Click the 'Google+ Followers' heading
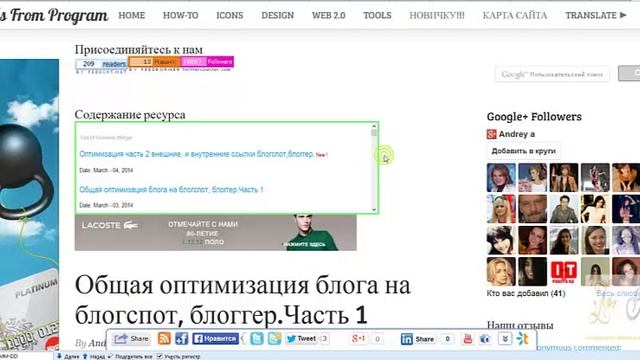The width and height of the screenshot is (640, 360). click(534, 117)
